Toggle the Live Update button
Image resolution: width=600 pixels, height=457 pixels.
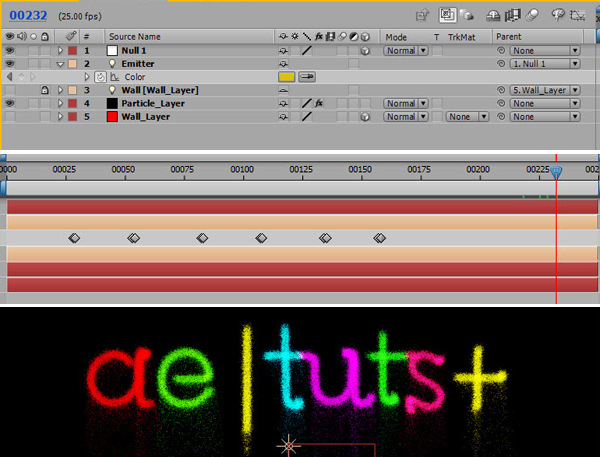[447, 15]
